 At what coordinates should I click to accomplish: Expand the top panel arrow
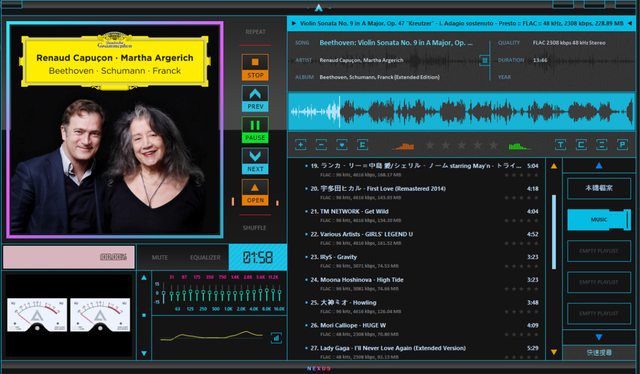tap(318, 8)
